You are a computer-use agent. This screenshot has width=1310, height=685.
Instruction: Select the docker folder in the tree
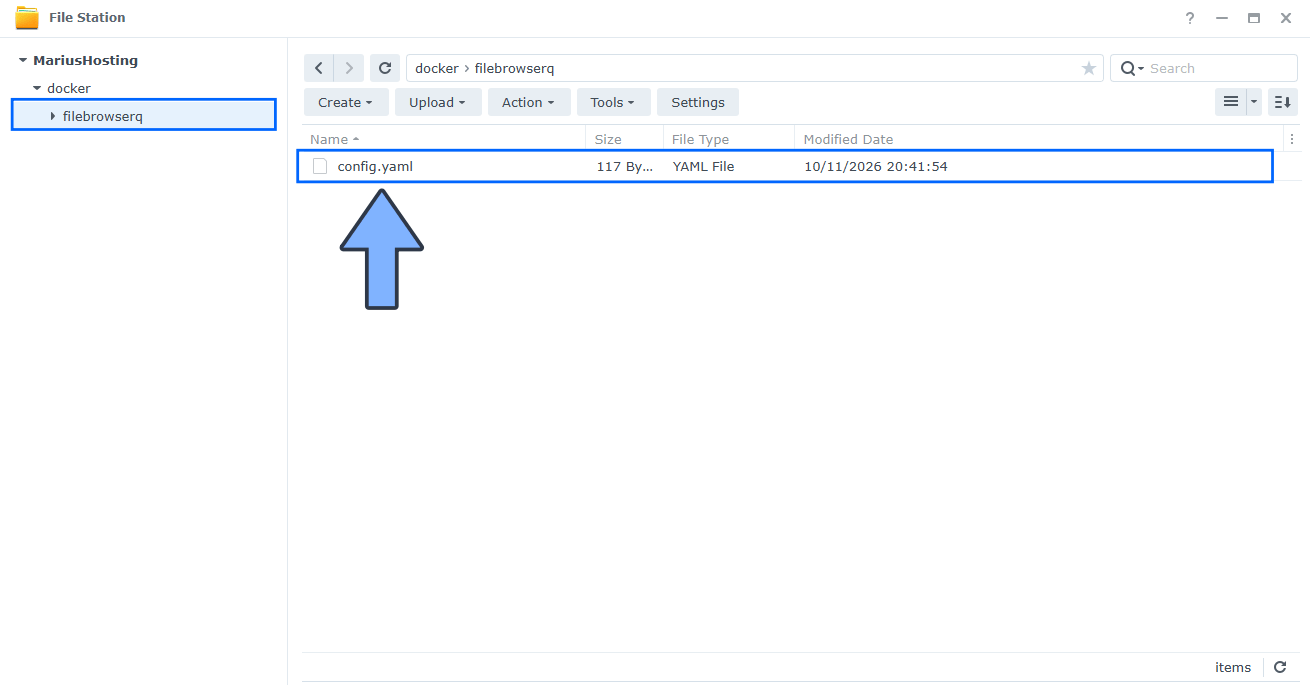69,88
